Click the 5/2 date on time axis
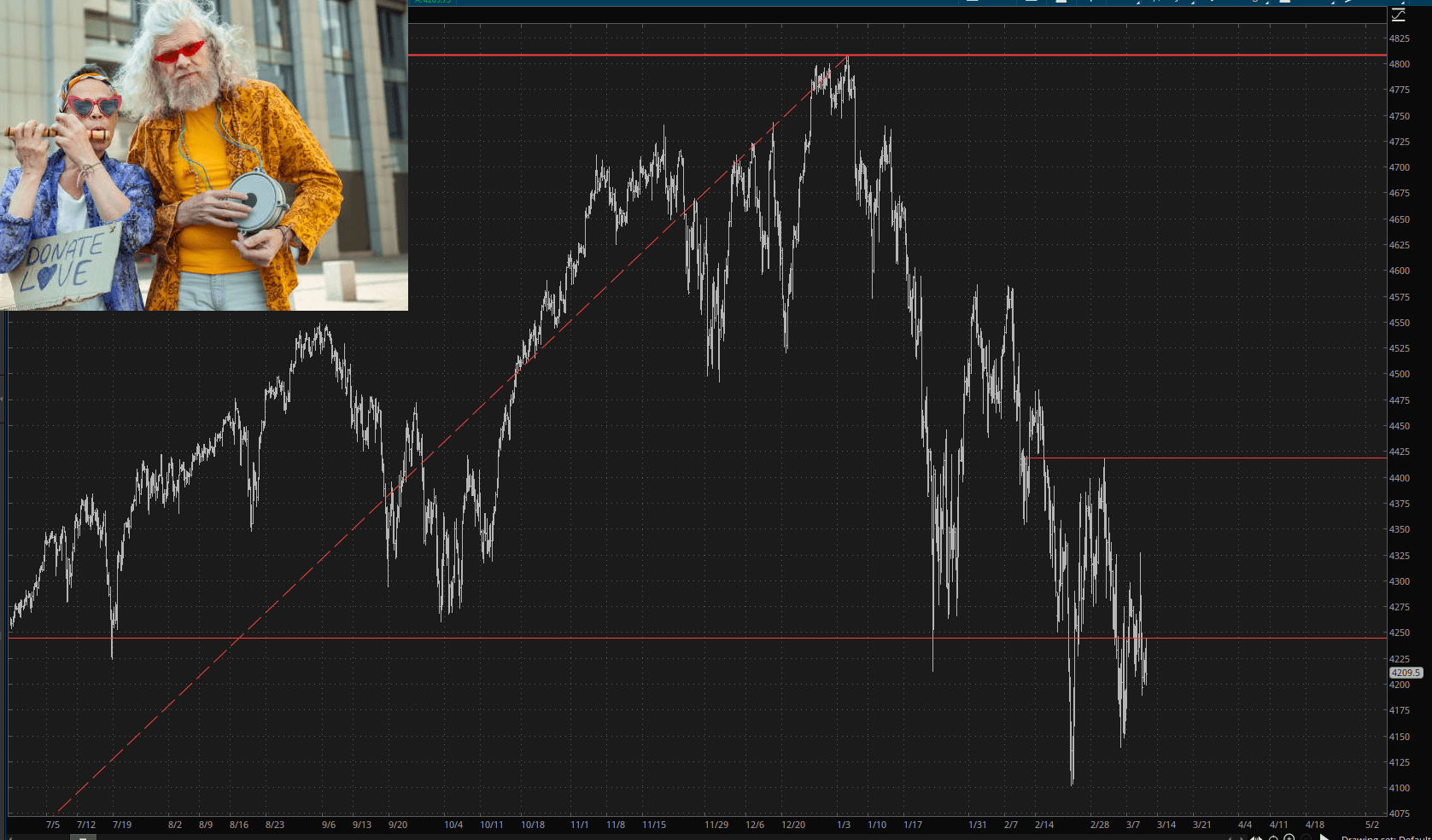The height and width of the screenshot is (840, 1432). 1371,825
